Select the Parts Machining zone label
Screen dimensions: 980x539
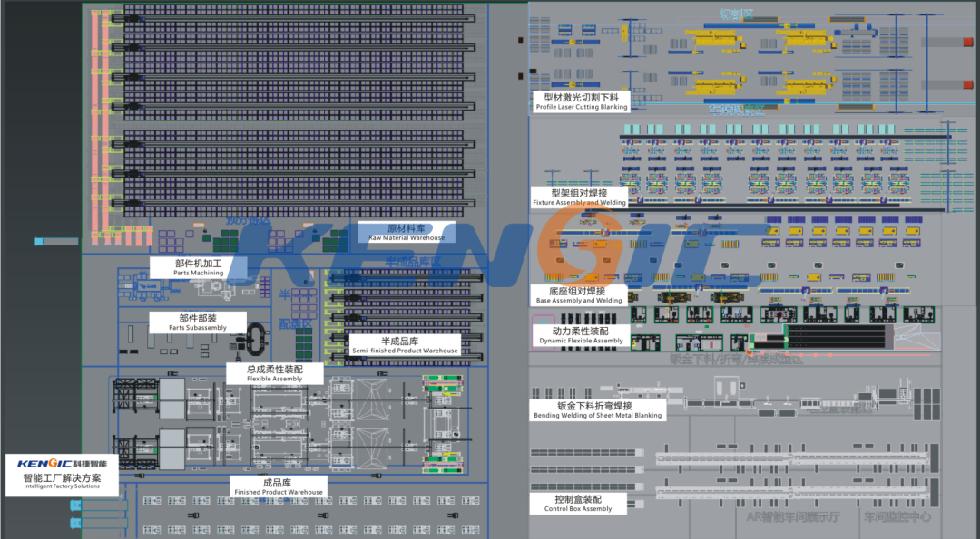pos(197,267)
